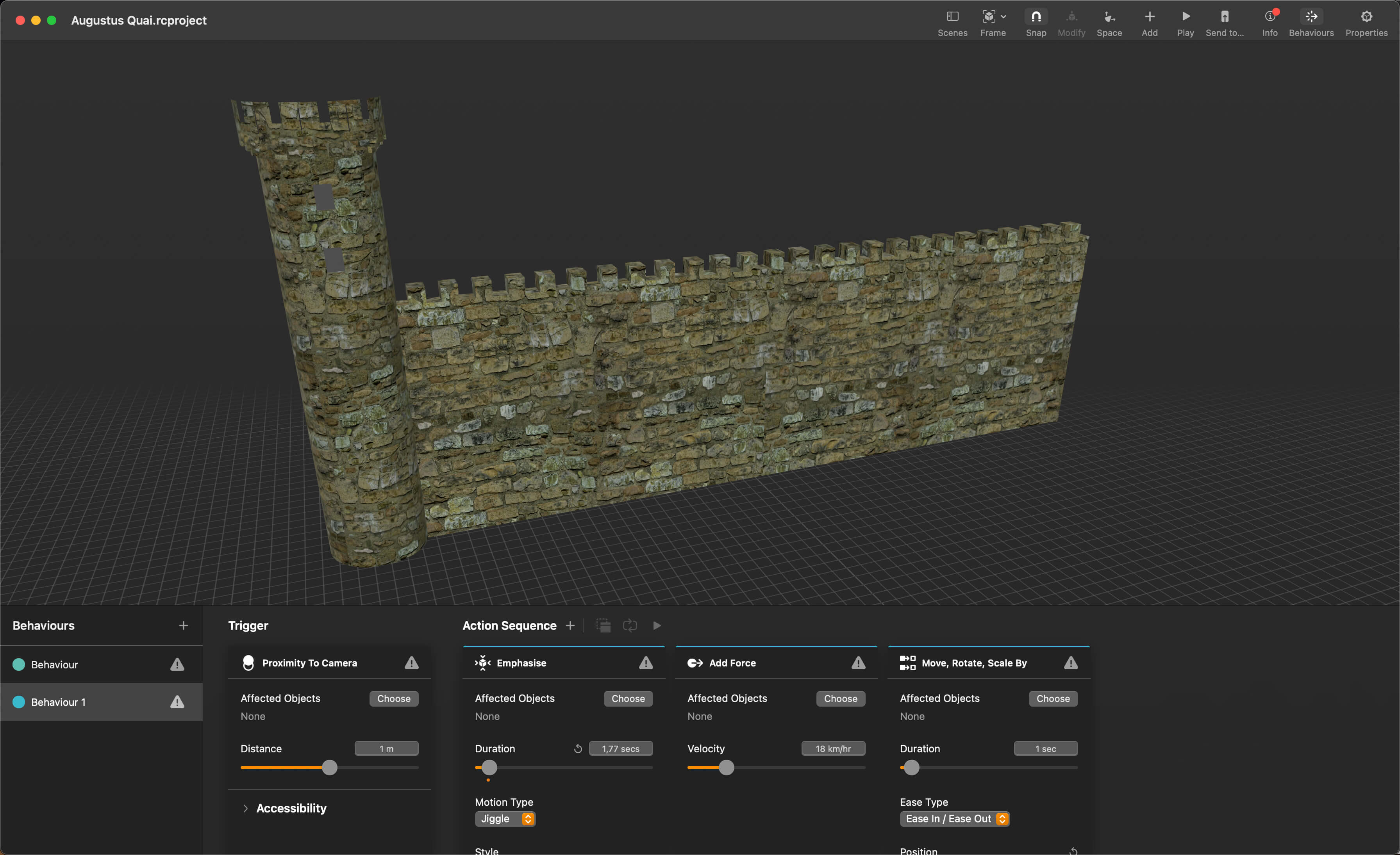Enable looping for the action sequence
The width and height of the screenshot is (1400, 855).
point(630,625)
